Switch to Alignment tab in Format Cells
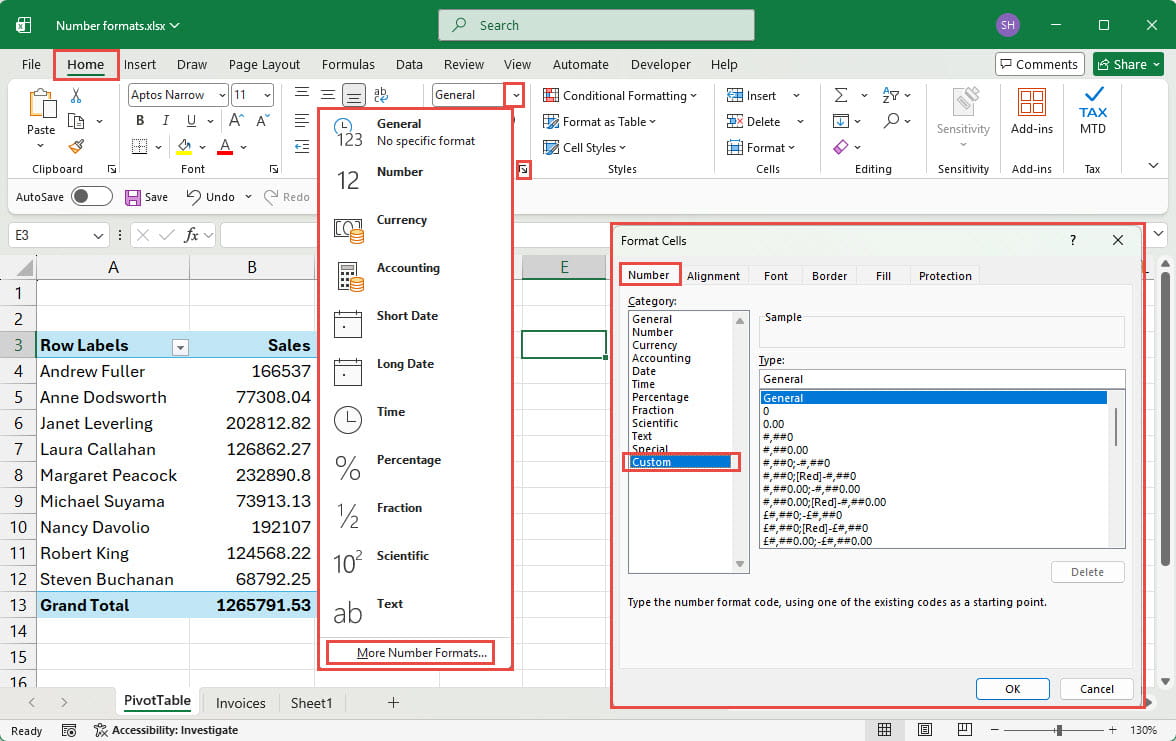 point(712,276)
